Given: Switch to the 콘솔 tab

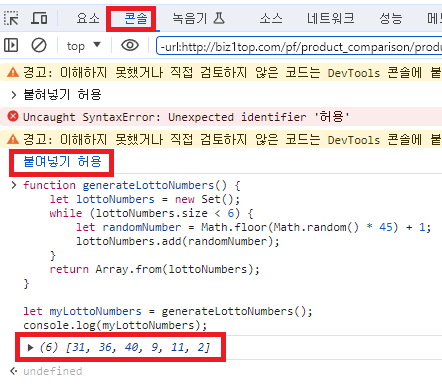Looking at the screenshot, I should pos(135,18).
